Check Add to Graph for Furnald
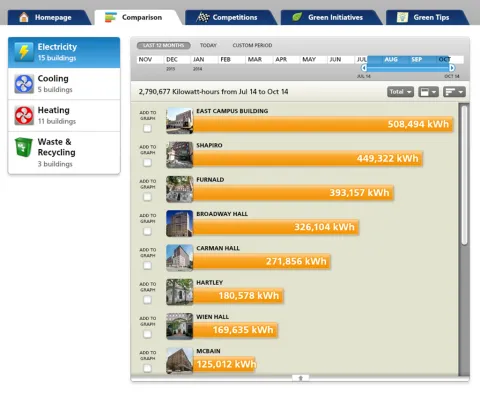 point(147,197)
